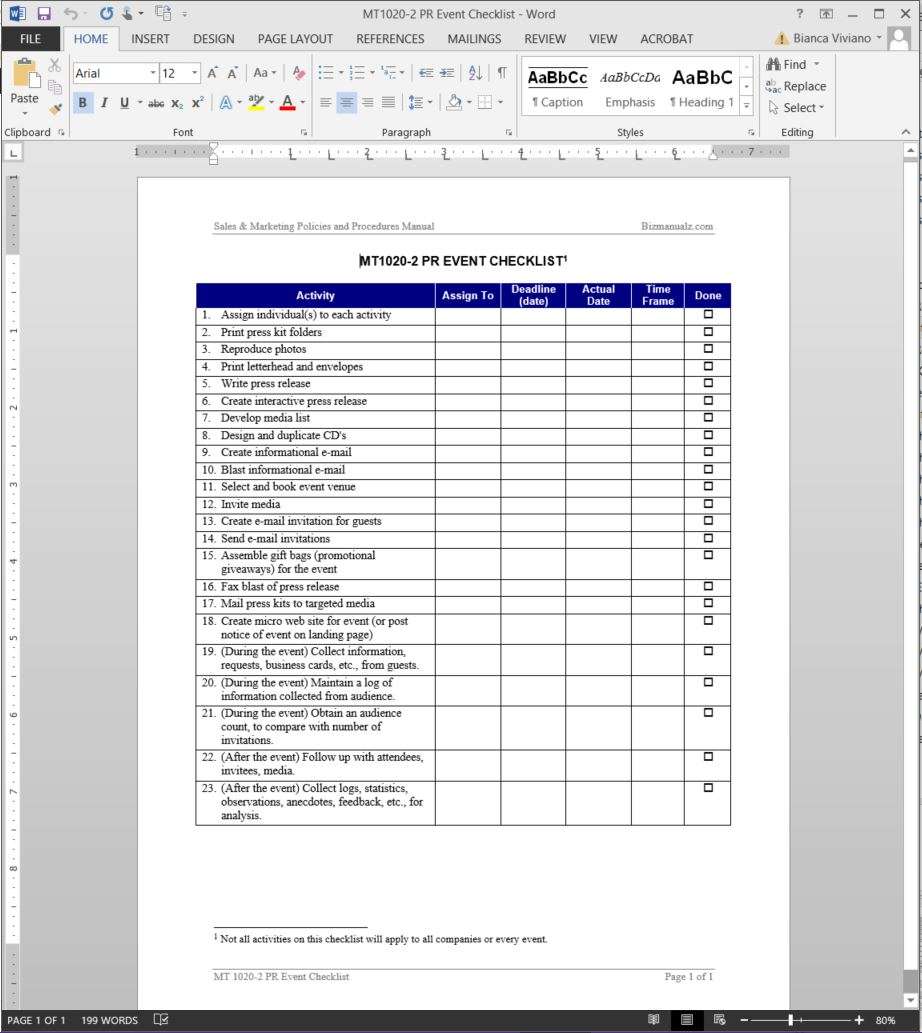
Task: Open the FILE tab
Action: (x=30, y=39)
